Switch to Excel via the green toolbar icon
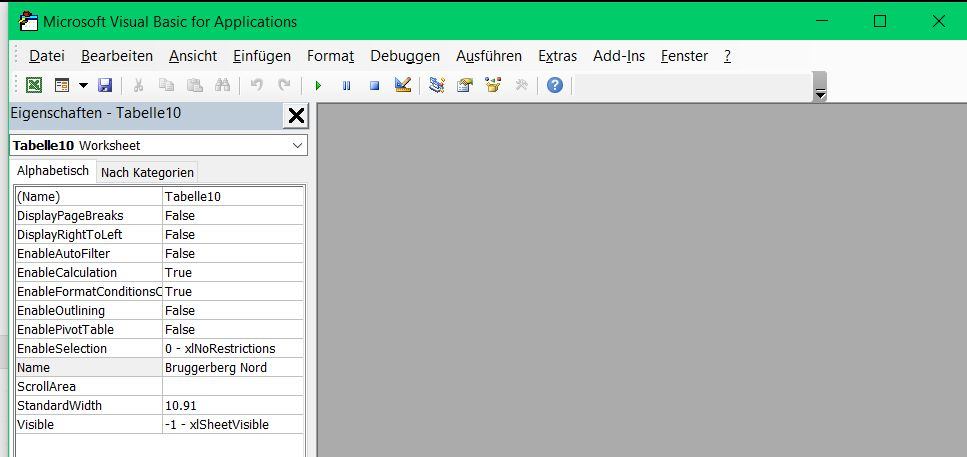 pos(34,85)
